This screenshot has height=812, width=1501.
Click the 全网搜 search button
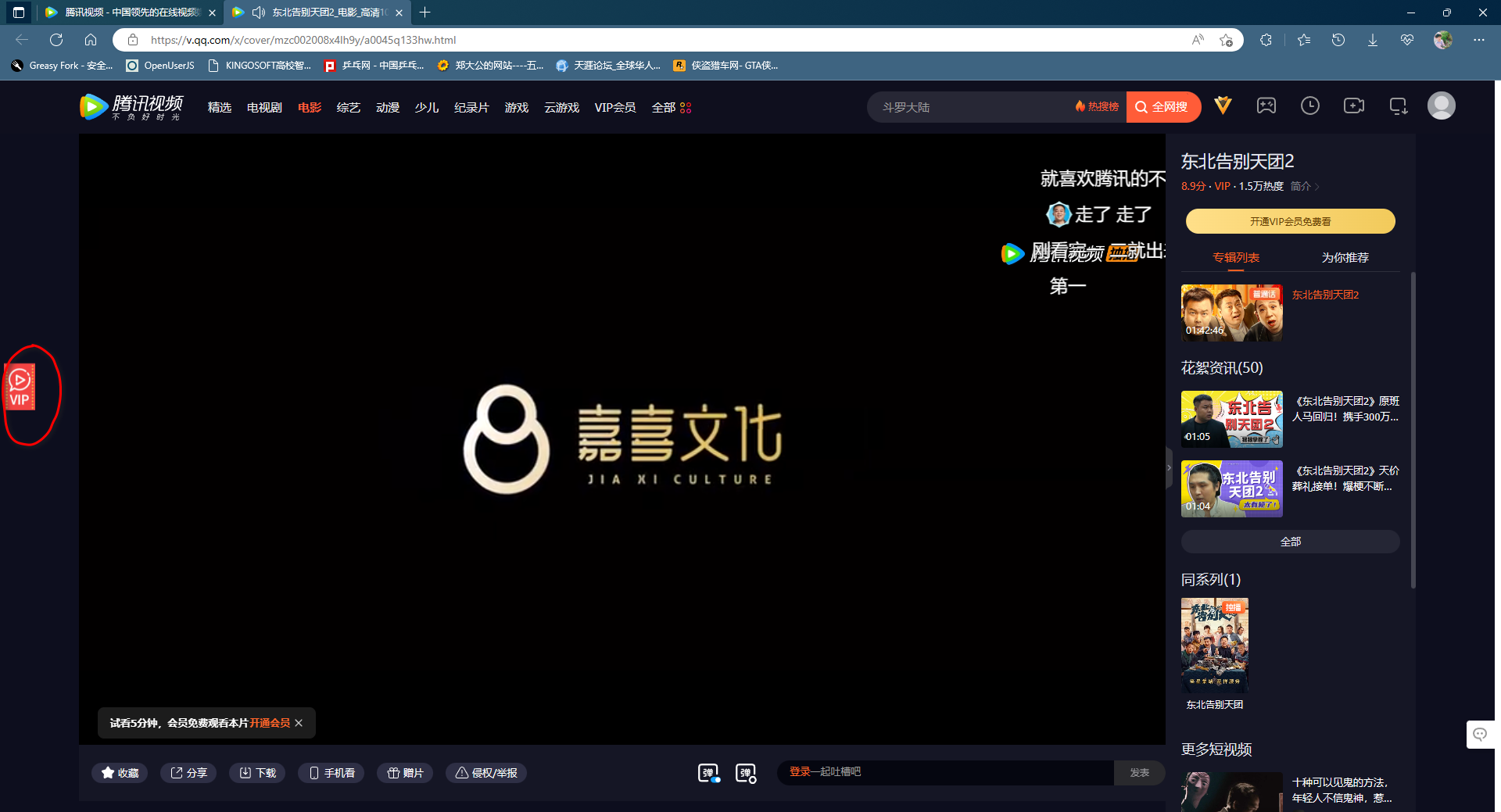[1163, 107]
